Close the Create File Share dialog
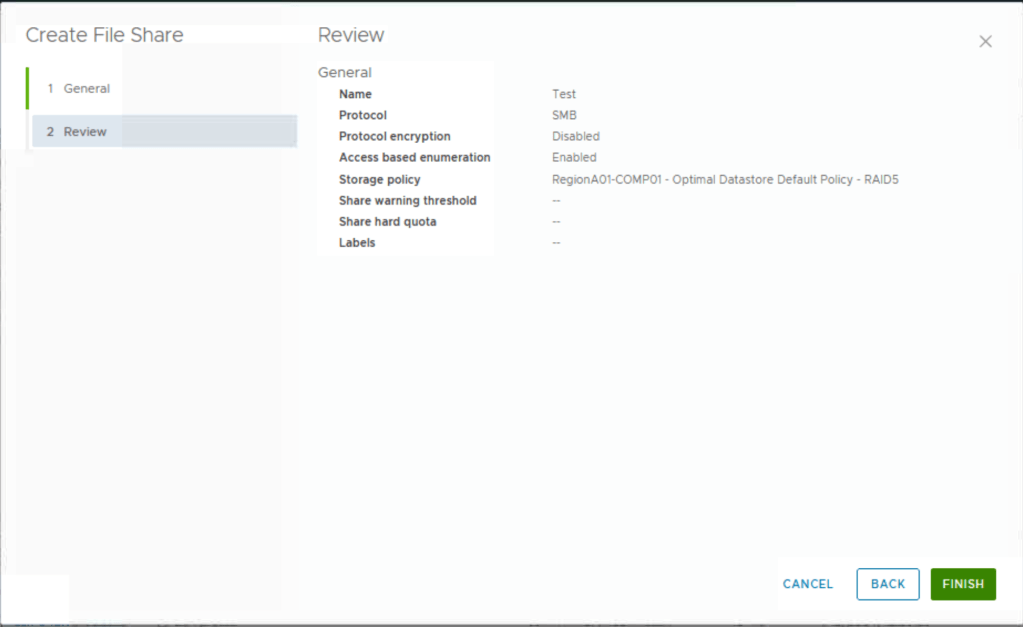This screenshot has height=627, width=1023. (985, 41)
